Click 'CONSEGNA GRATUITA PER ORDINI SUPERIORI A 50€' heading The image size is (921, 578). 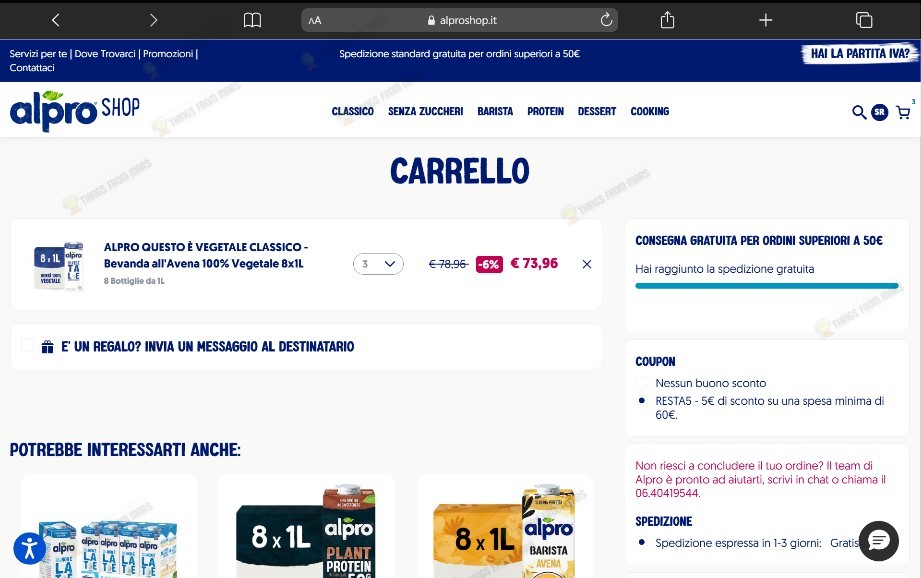759,241
